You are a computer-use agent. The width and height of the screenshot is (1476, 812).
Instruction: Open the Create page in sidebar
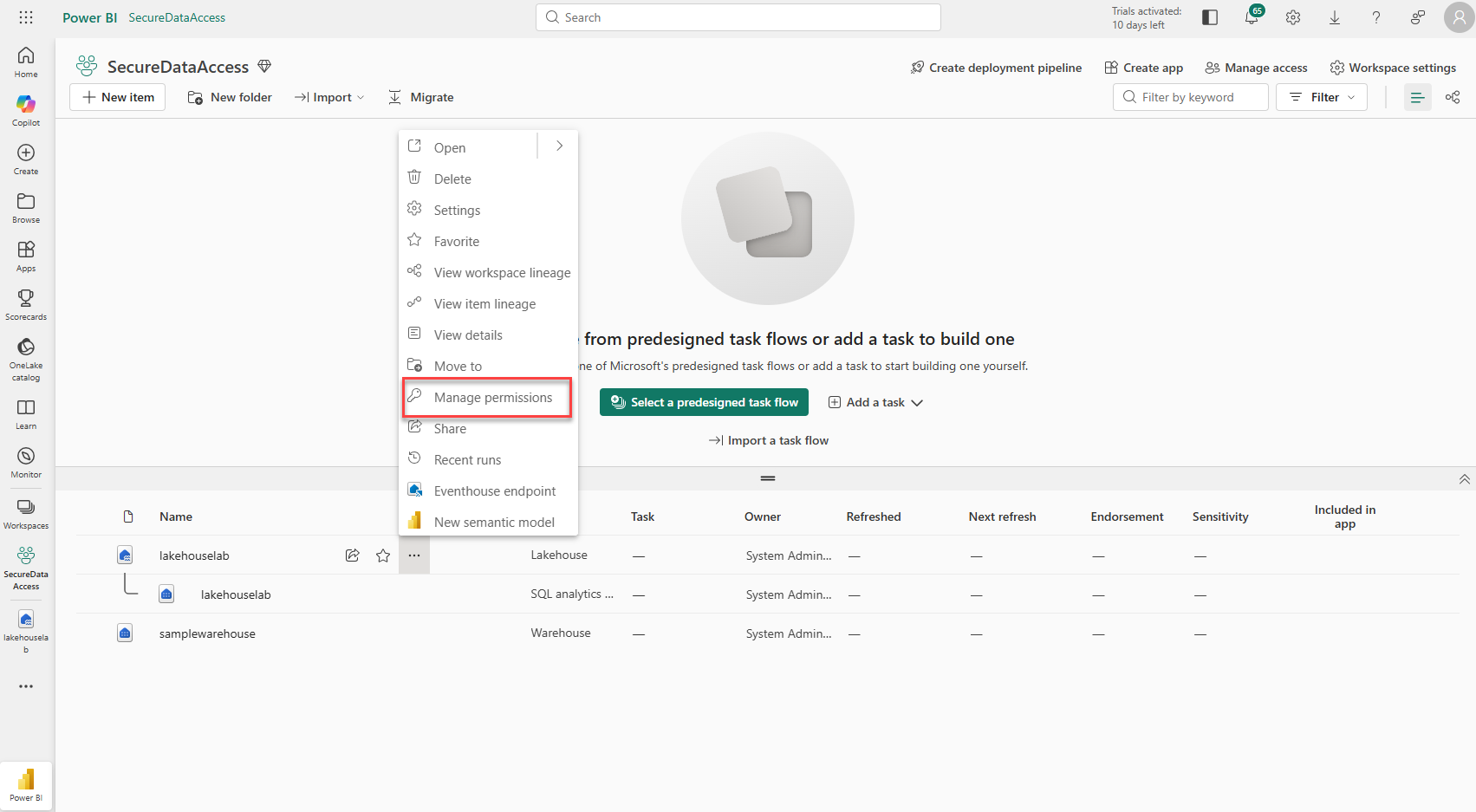[26, 159]
